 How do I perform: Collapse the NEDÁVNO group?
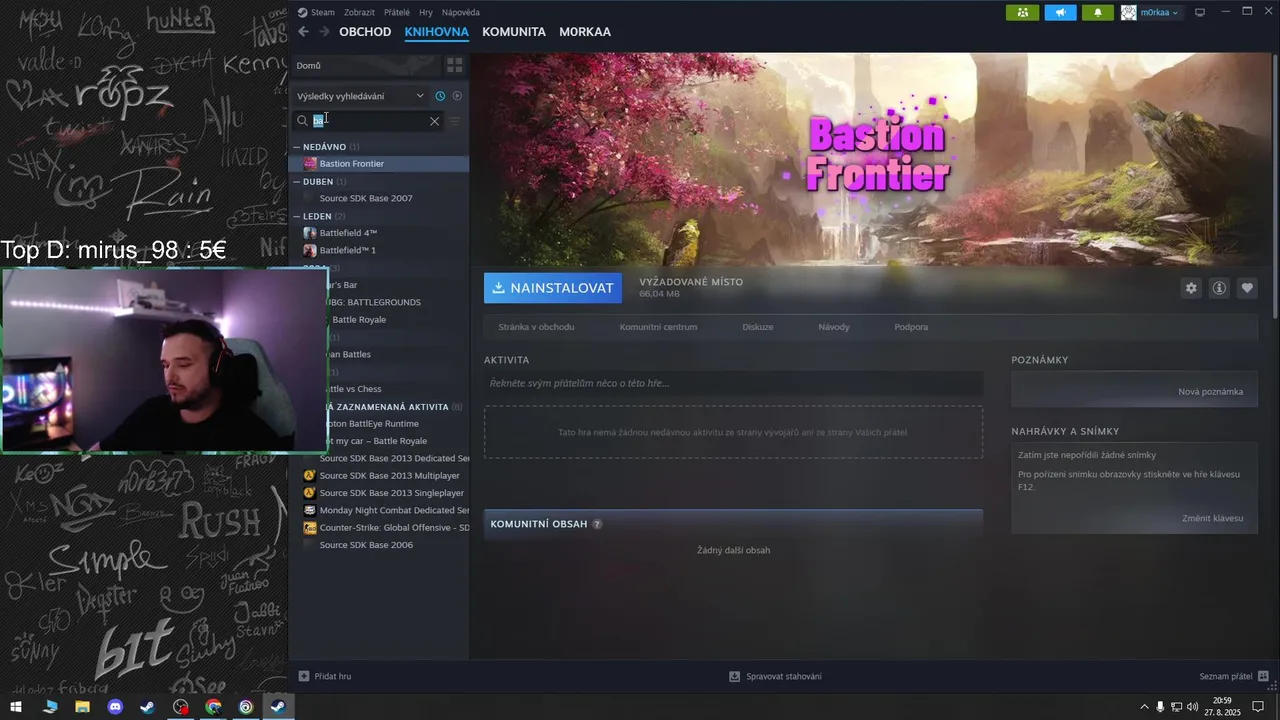tap(324, 147)
